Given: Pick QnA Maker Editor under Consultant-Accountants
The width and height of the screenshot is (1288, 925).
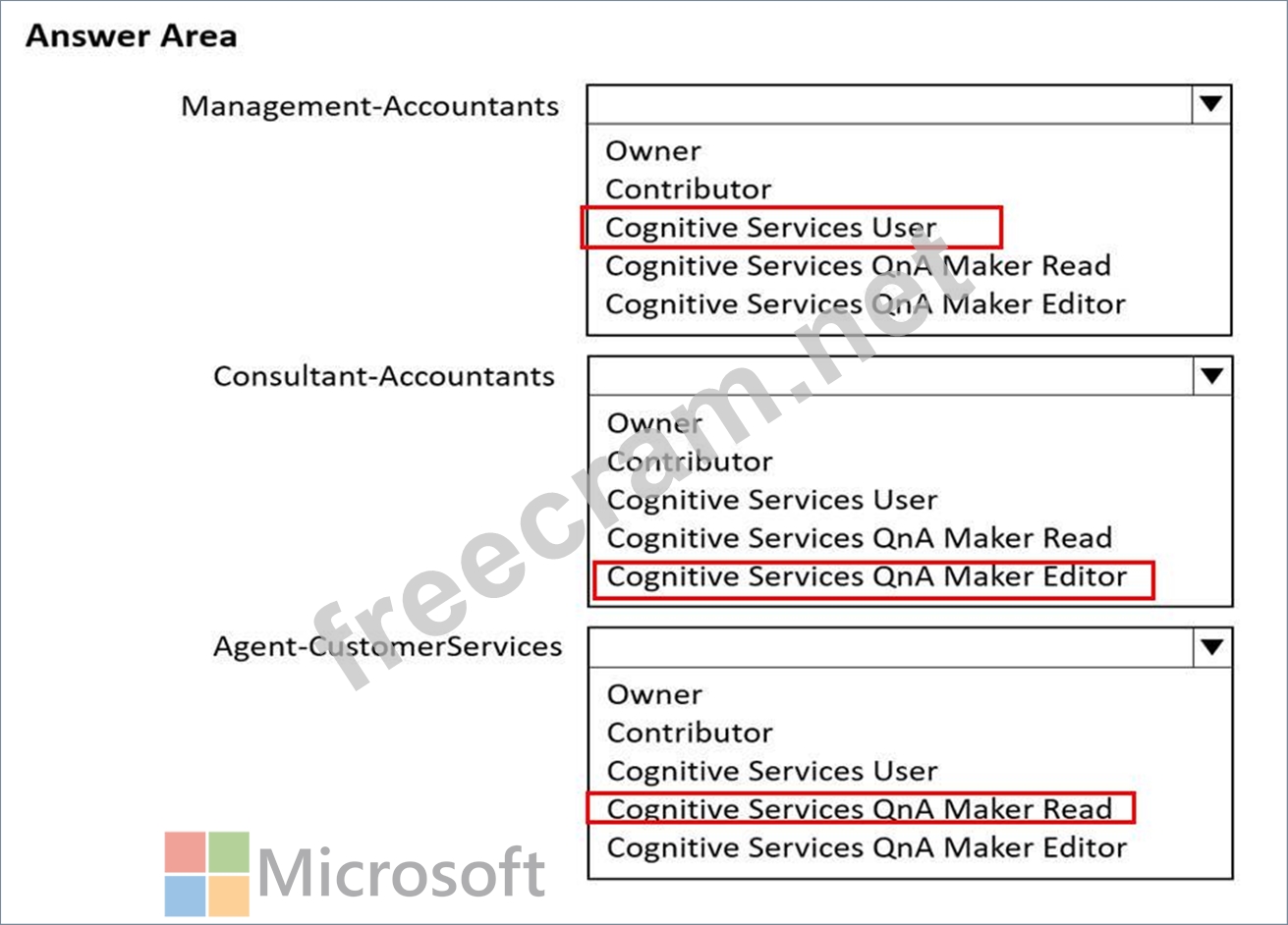Looking at the screenshot, I should coord(867,576).
